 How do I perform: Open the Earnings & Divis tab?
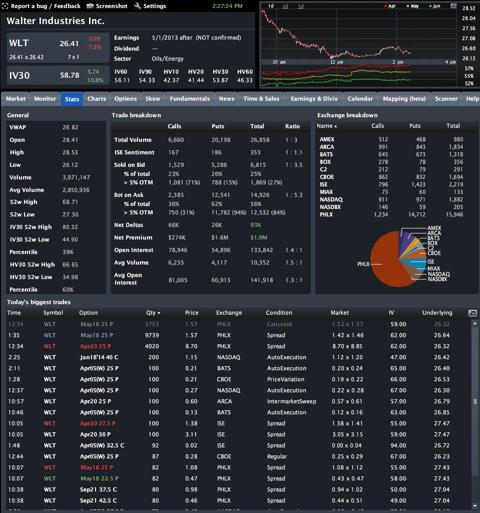pyautogui.click(x=314, y=99)
